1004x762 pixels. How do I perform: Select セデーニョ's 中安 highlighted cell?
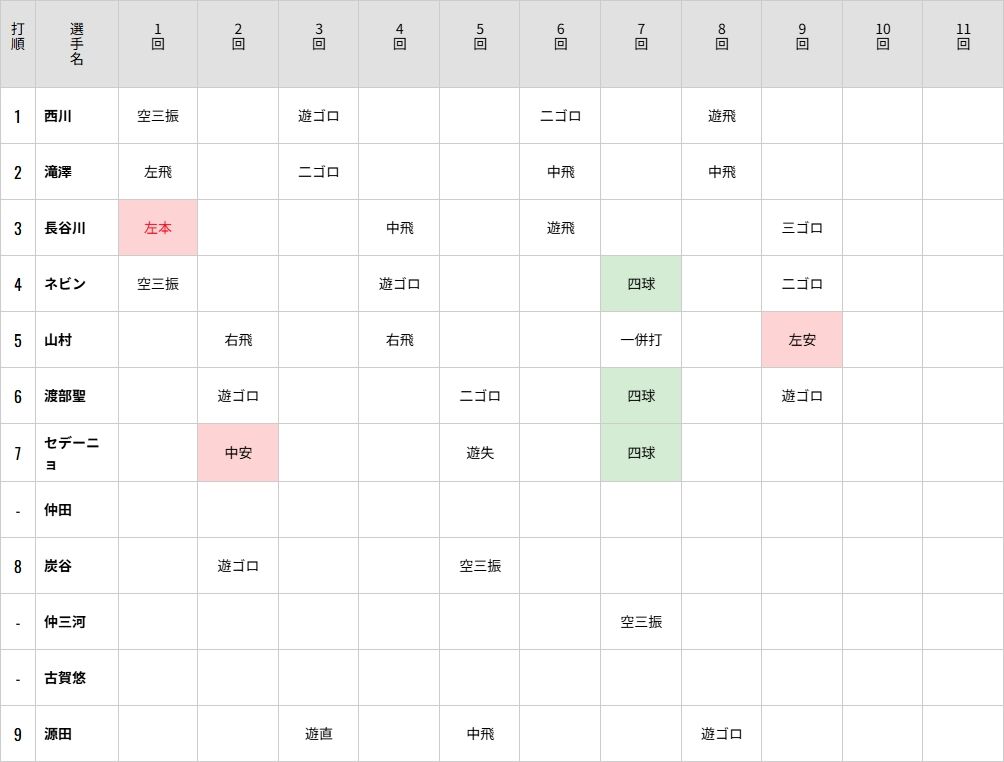238,453
